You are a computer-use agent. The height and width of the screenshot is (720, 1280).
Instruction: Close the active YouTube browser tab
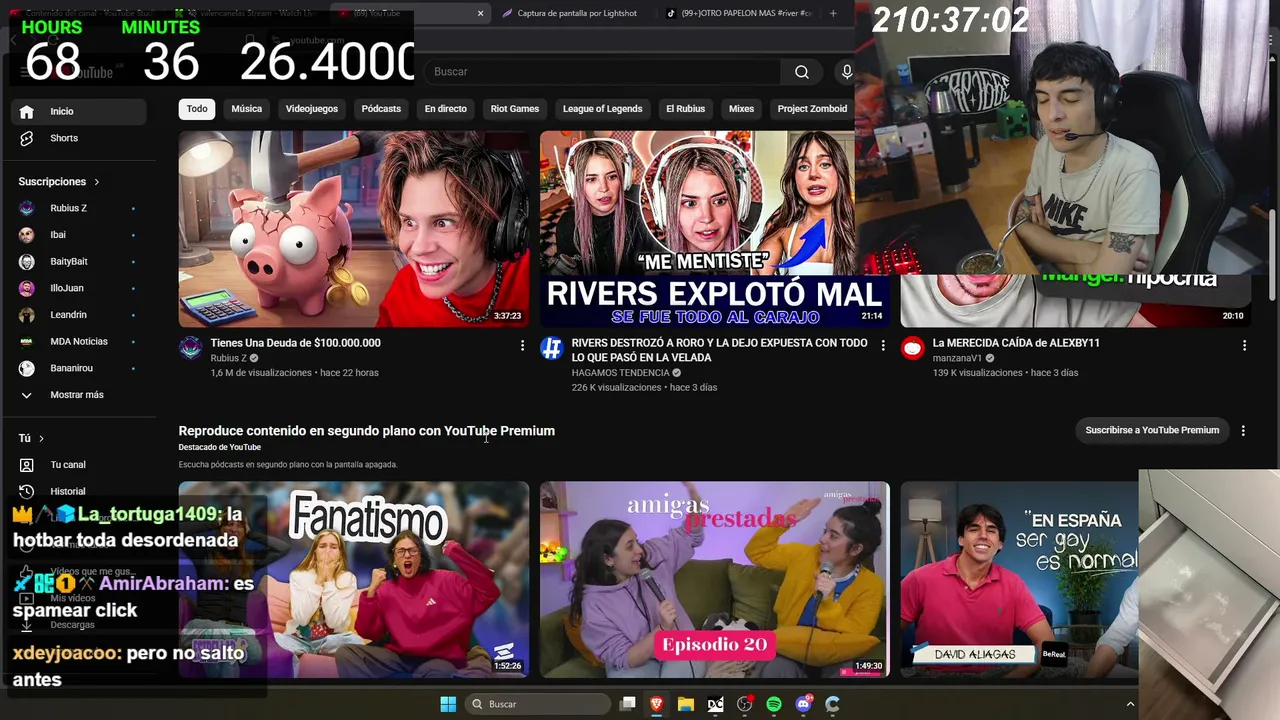pyautogui.click(x=480, y=13)
